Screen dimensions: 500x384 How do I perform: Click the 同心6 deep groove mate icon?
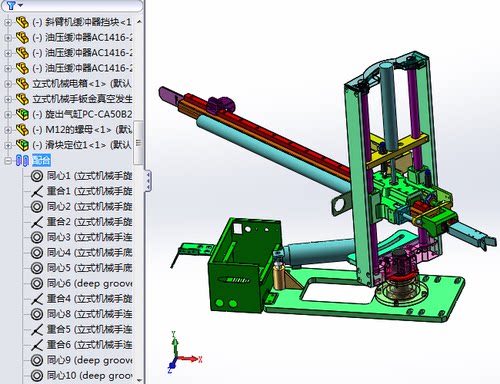(37, 283)
